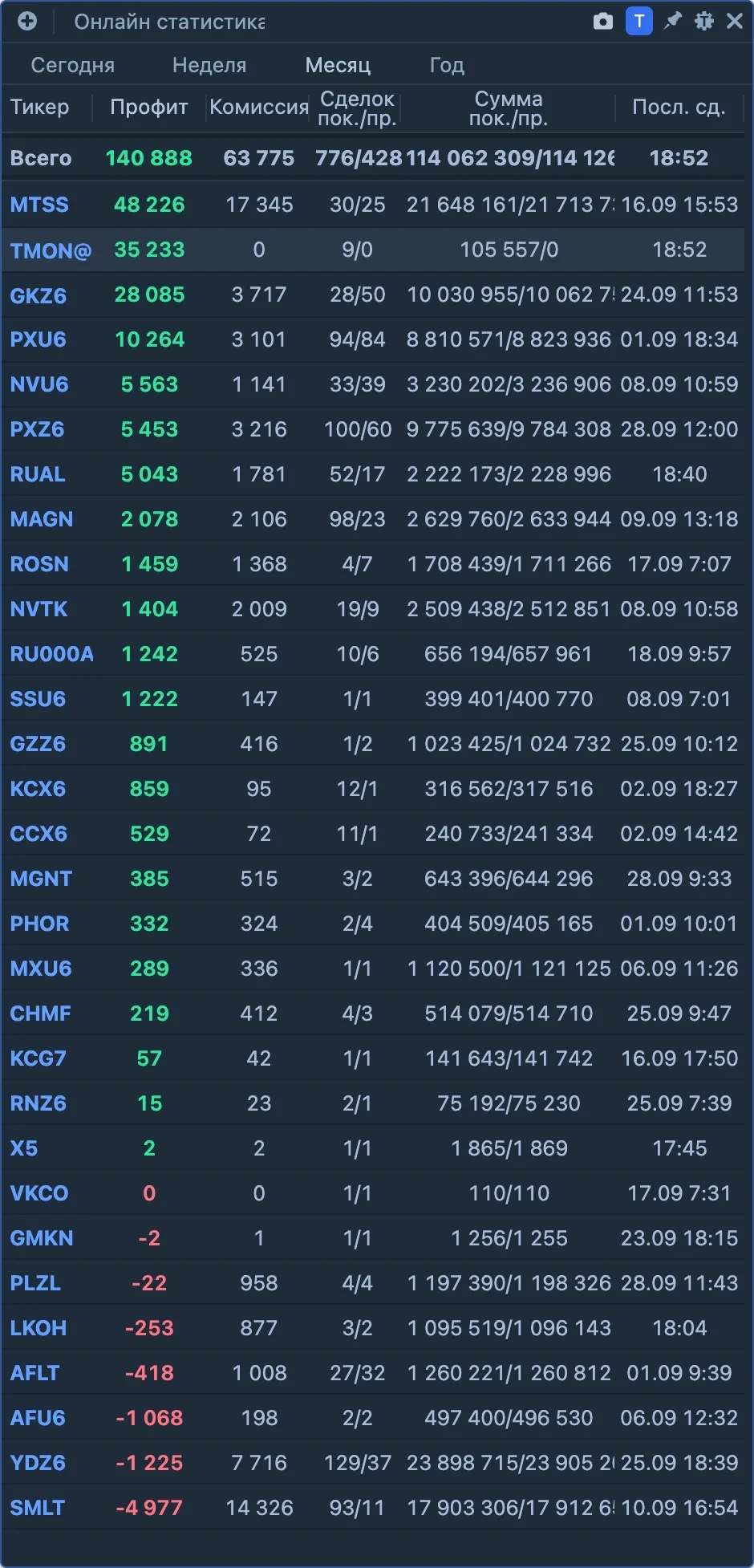Pin the statistics window
754x1568 pixels.
(672, 22)
